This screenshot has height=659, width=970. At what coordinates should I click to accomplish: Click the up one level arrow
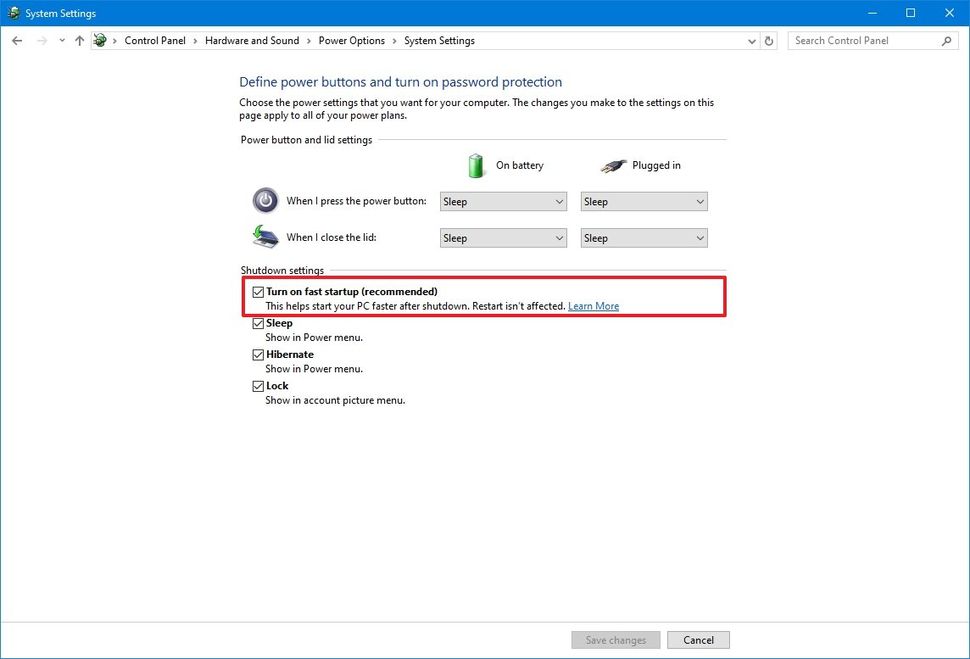pos(79,40)
